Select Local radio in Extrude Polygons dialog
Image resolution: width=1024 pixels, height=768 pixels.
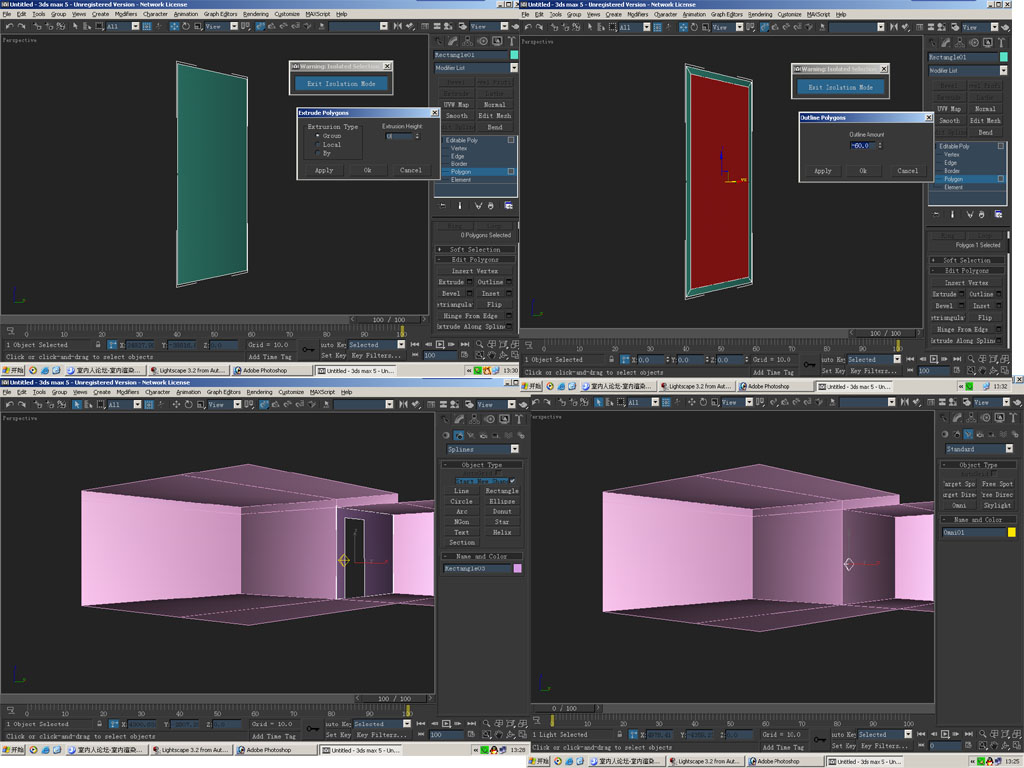click(317, 144)
